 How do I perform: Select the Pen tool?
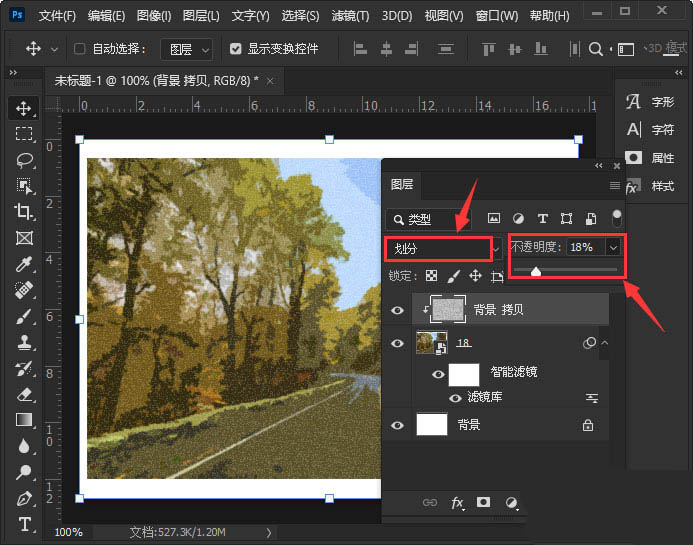24,499
